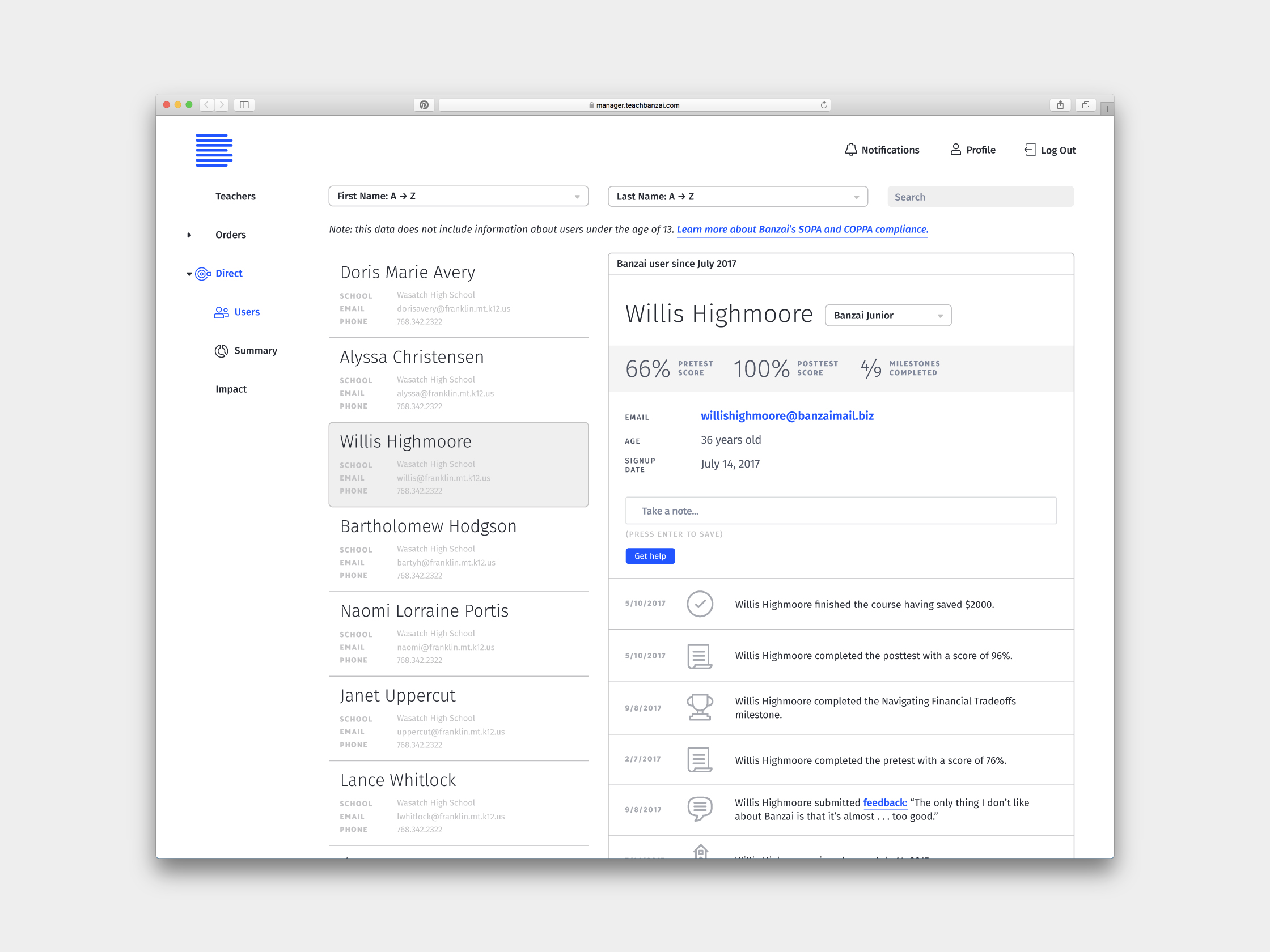The width and height of the screenshot is (1270, 952).
Task: Open Users sidebar item
Action: tap(247, 312)
